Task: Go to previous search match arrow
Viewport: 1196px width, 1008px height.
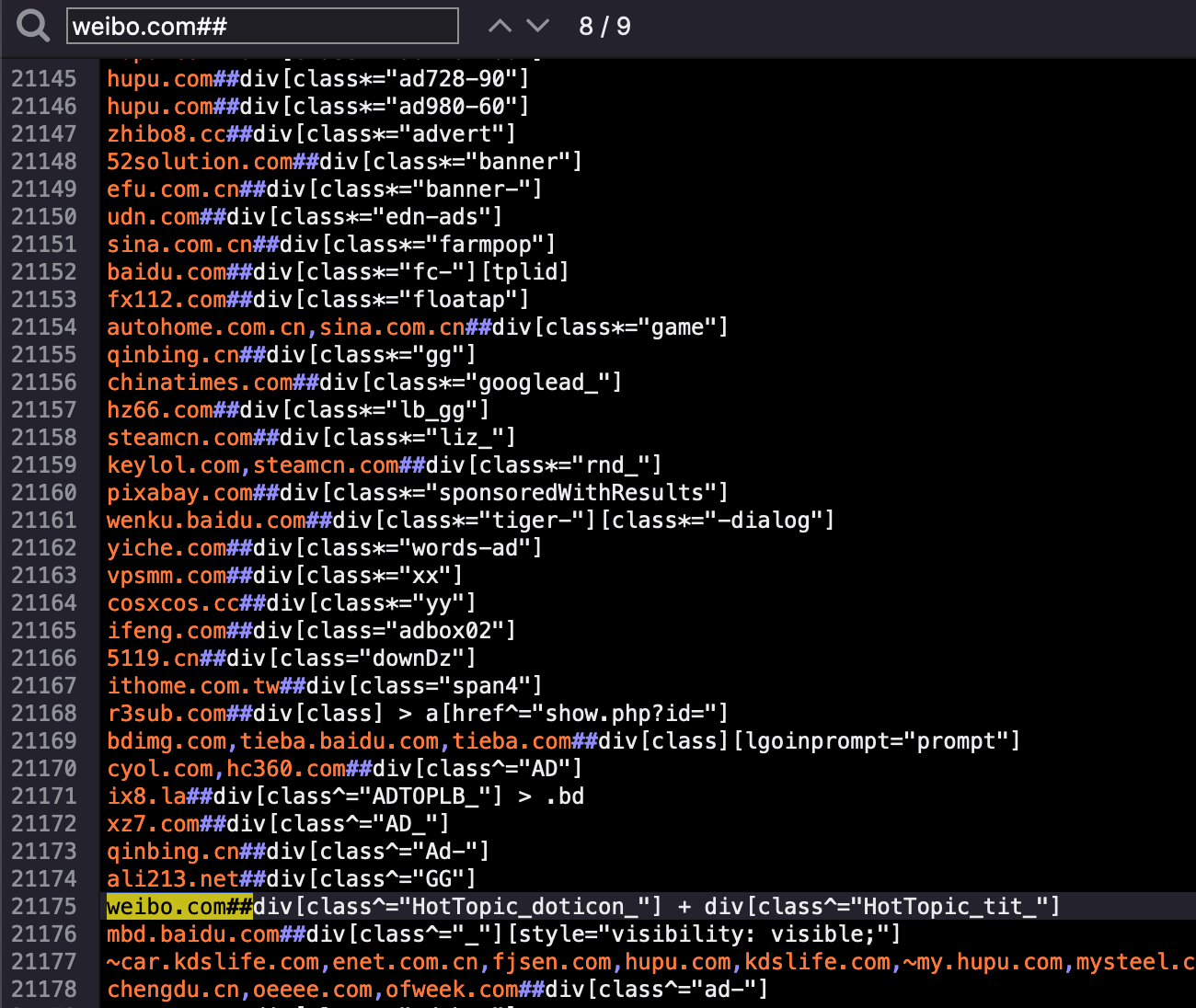Action: pyautogui.click(x=500, y=26)
